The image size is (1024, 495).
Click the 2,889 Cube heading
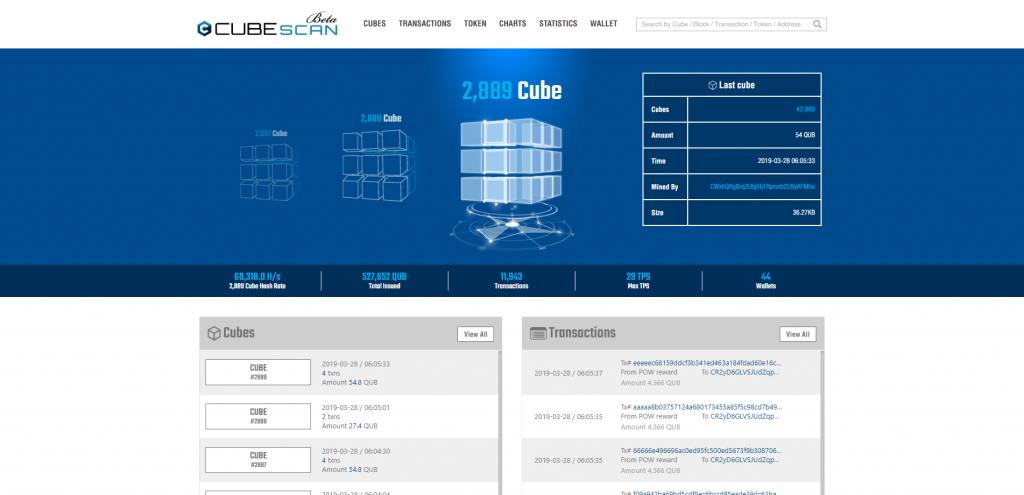[512, 91]
